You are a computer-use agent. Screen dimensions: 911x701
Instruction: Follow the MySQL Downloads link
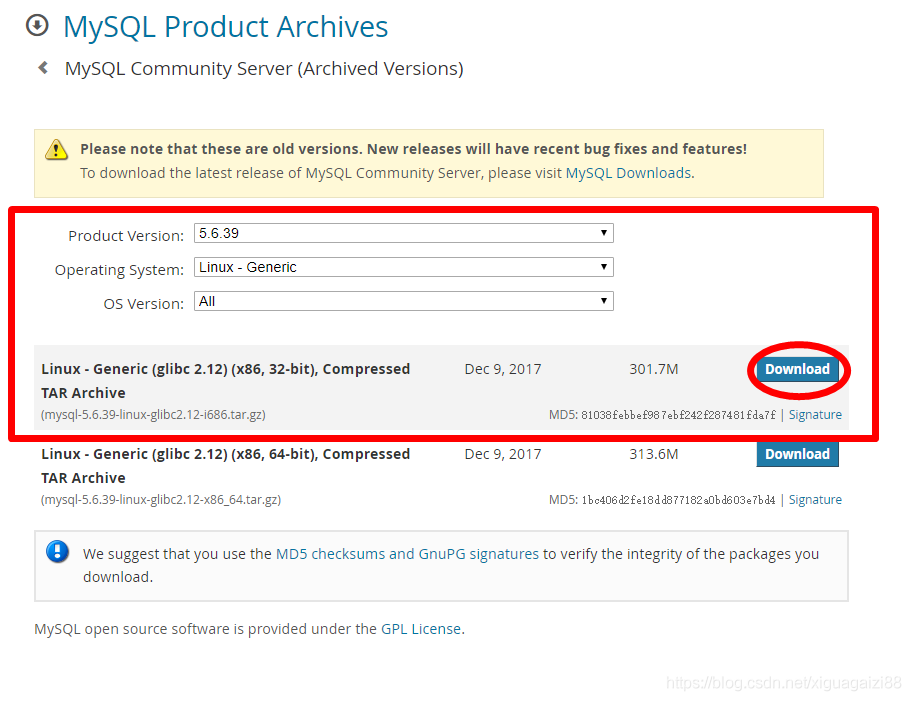(628, 173)
